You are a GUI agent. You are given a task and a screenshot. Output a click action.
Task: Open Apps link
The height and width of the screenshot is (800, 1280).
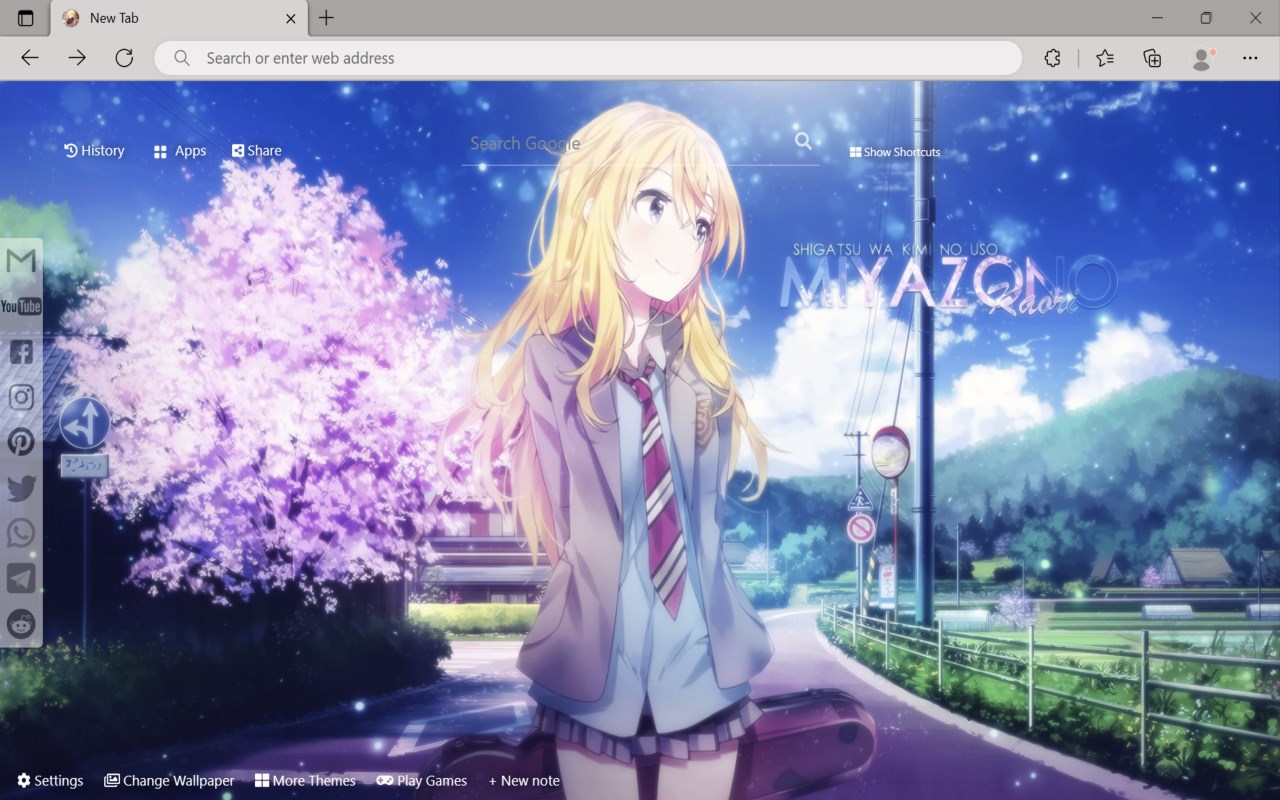point(180,151)
